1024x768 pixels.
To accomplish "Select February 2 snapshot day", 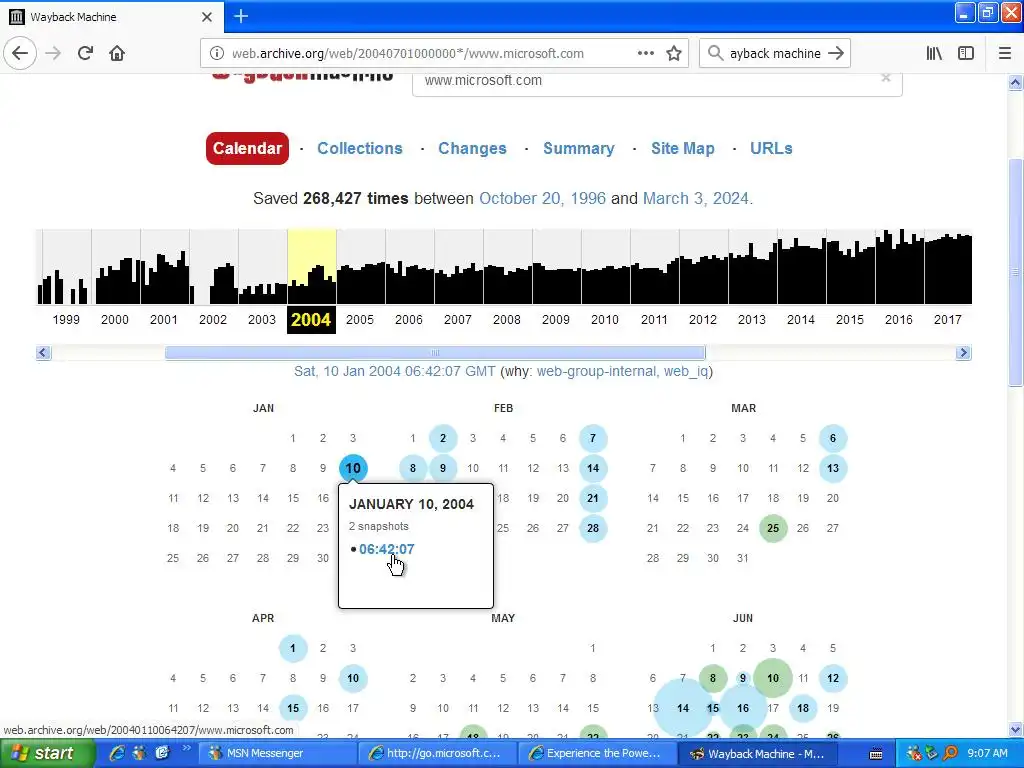I will [x=443, y=438].
